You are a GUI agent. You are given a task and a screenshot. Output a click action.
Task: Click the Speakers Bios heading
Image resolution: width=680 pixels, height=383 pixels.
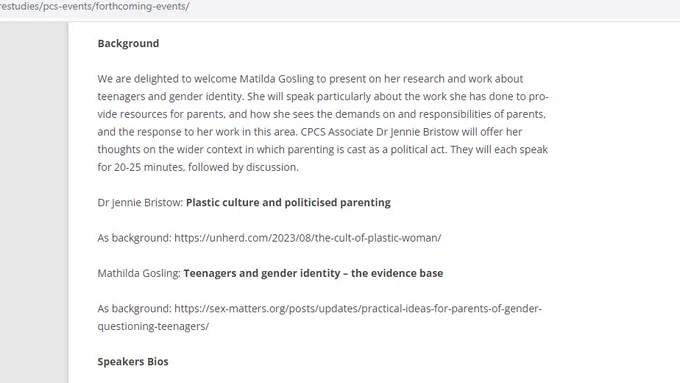(133, 361)
